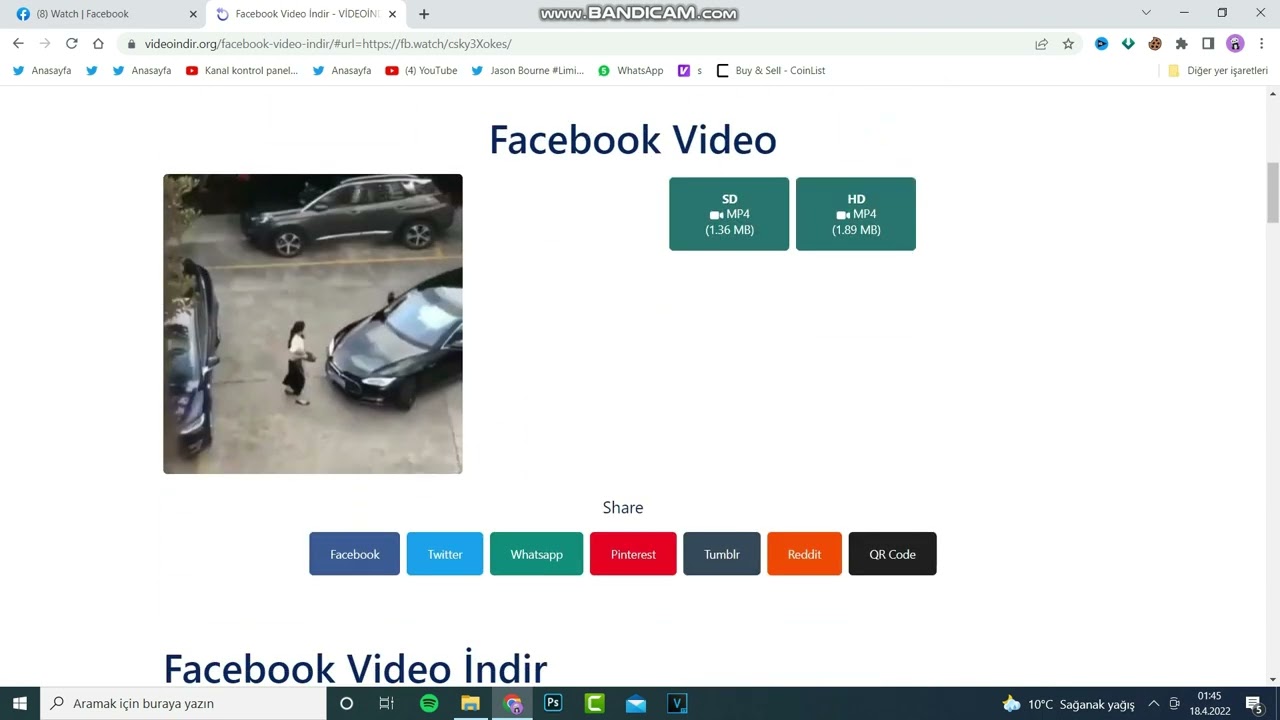Viewport: 1280px width, 720px height.
Task: Open the weather widget showing 10°C
Action: pyautogui.click(x=1068, y=704)
